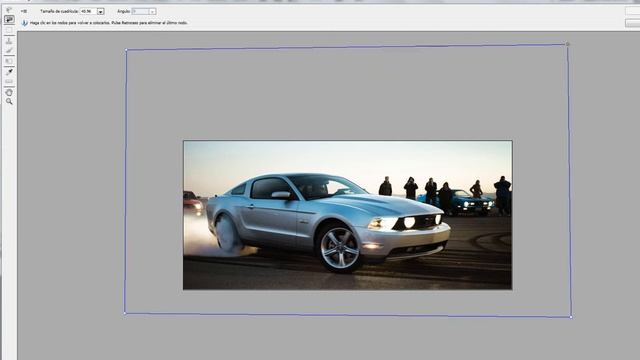The image size is (640, 360).
Task: Select the Zoom magnifier tool
Action: (x=9, y=102)
